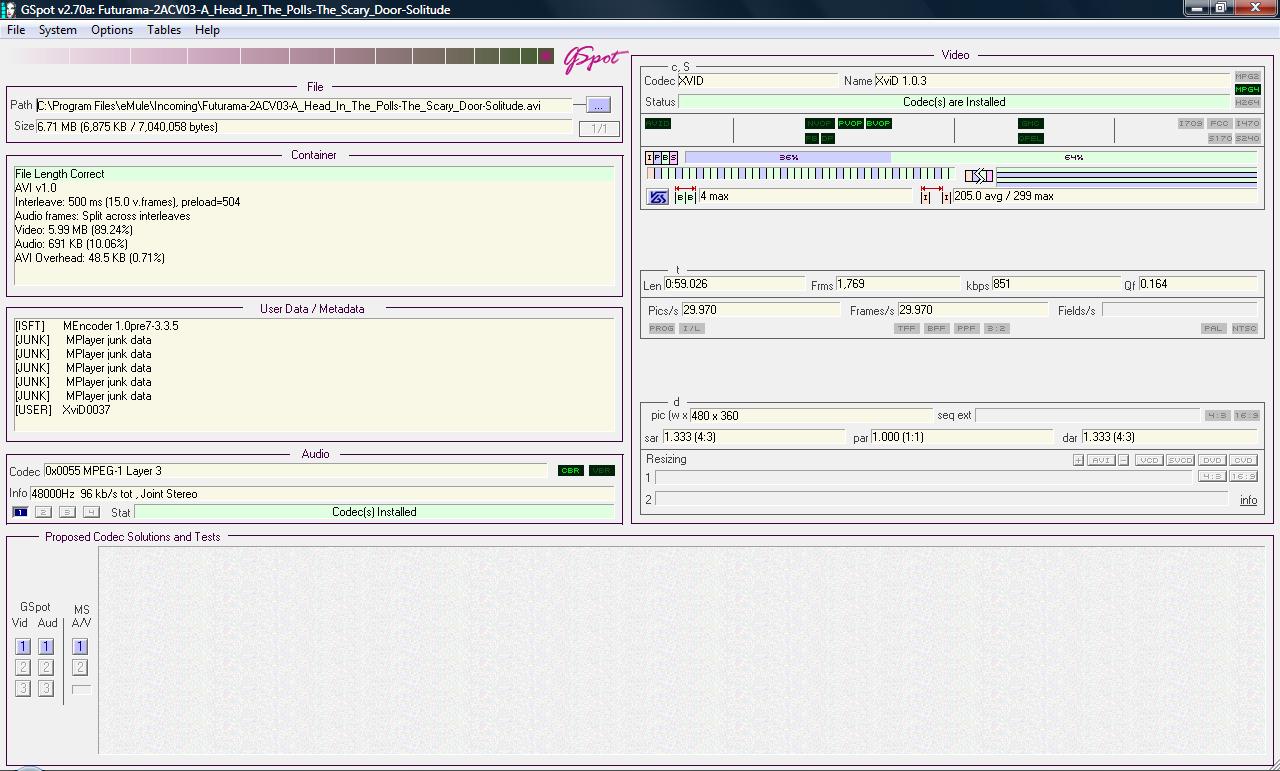Click the Resizing VCD preset button

(1148, 460)
